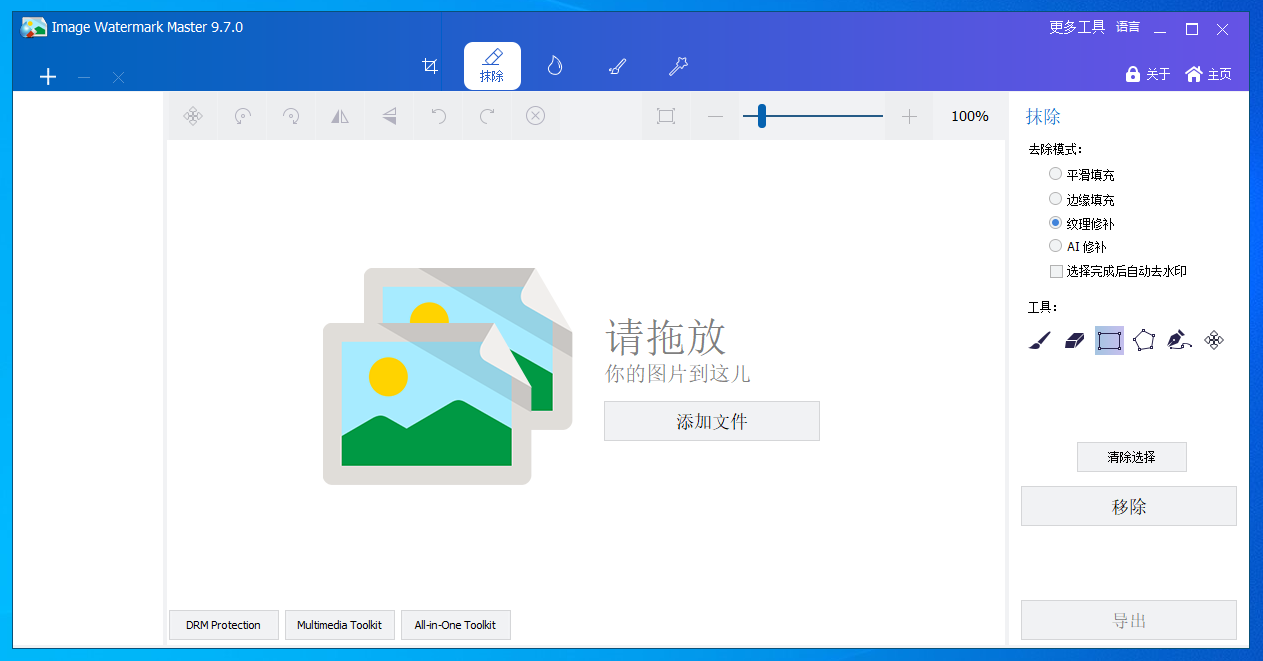Flip image horizontally using toolbar icon
Viewport: 1263px width, 661px height.
[340, 116]
